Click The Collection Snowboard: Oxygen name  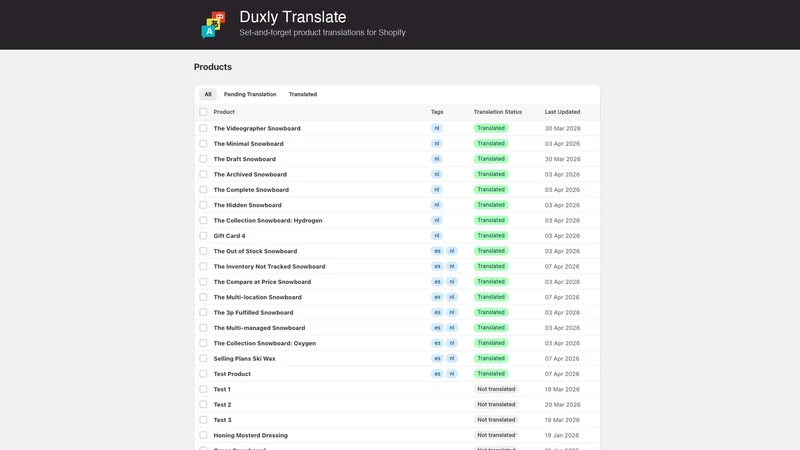click(265, 343)
